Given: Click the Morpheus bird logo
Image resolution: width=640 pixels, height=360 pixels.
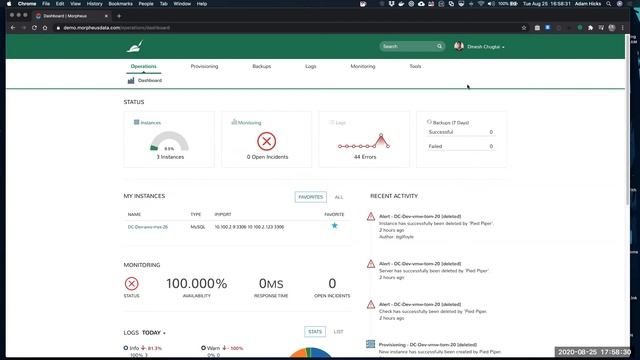Looking at the screenshot, I should [x=135, y=47].
